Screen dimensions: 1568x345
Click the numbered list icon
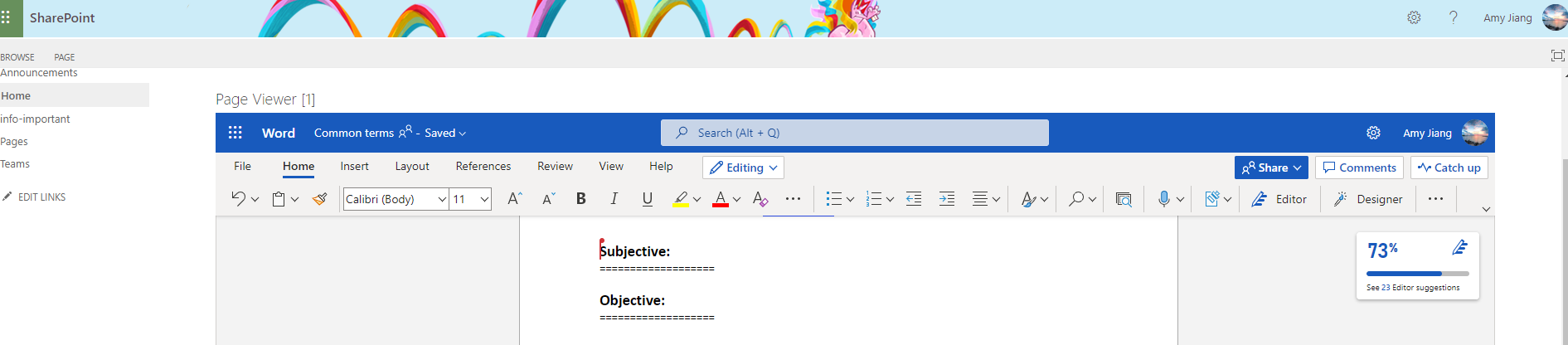(x=874, y=199)
